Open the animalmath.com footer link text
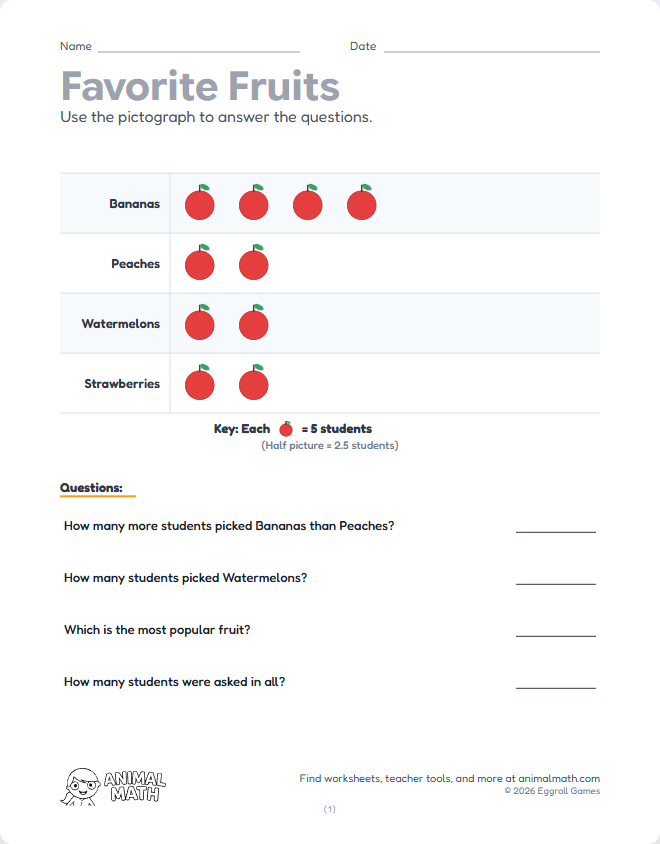The width and height of the screenshot is (660, 844). (559, 778)
